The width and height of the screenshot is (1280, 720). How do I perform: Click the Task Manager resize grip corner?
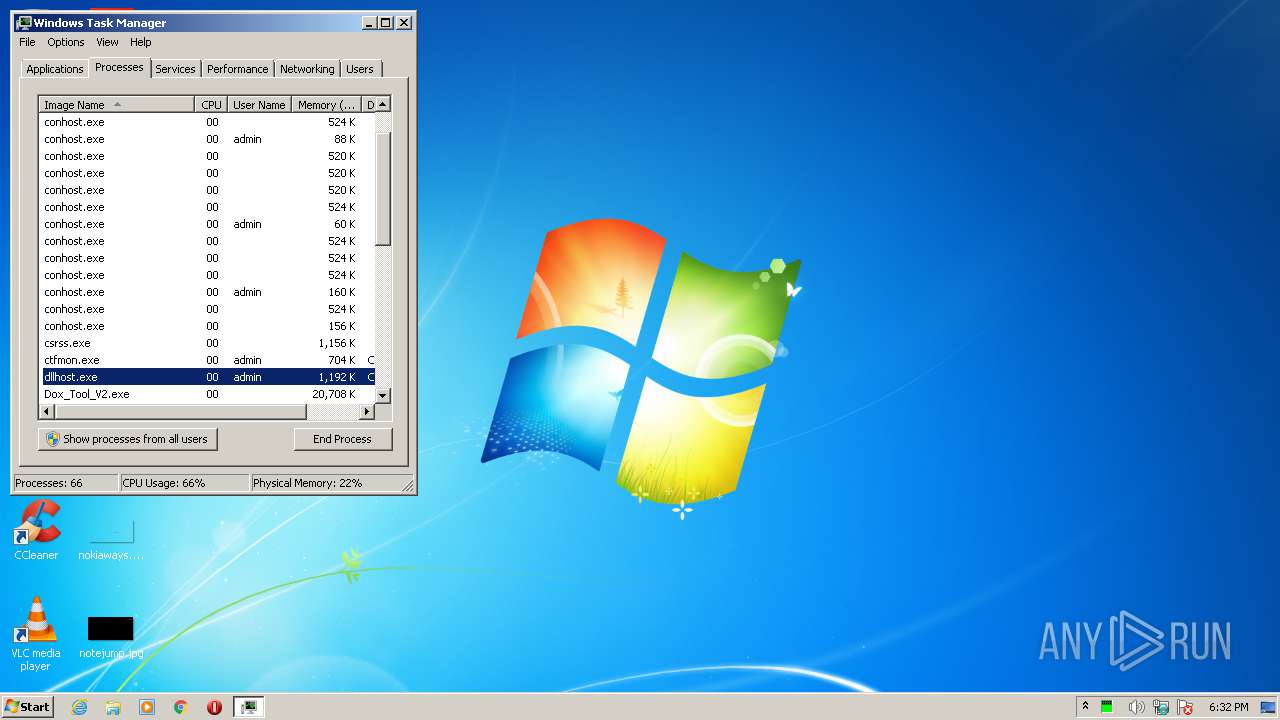(x=408, y=485)
